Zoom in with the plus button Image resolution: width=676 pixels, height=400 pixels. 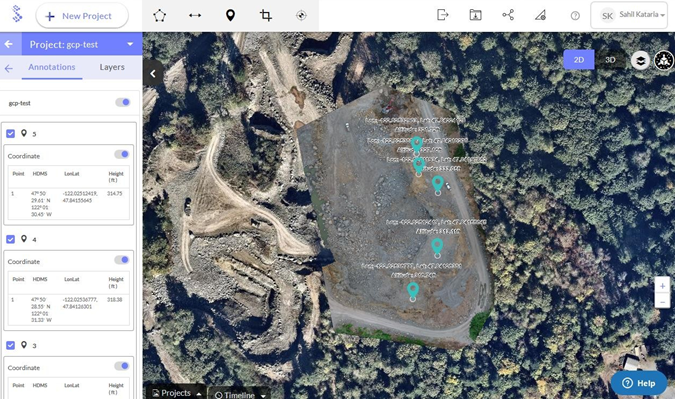point(662,286)
